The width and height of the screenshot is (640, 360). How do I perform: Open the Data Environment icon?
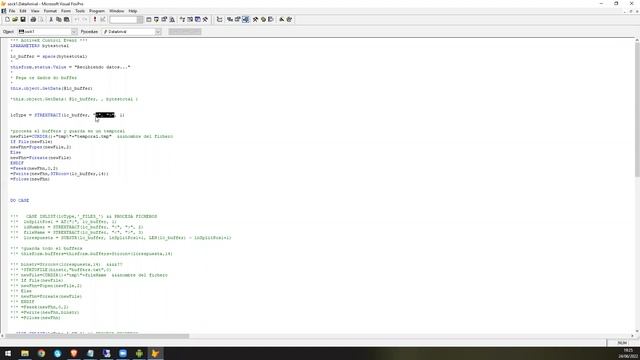[x=230, y=19]
